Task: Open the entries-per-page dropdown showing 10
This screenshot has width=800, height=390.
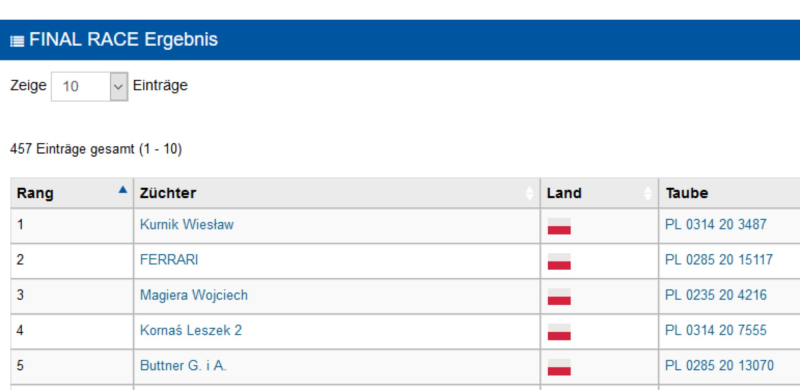Action: (89, 86)
